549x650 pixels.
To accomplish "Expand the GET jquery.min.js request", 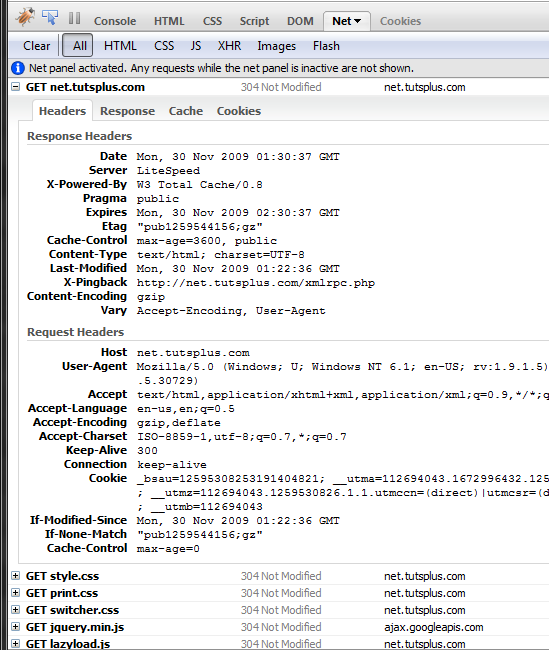I will (x=15, y=627).
